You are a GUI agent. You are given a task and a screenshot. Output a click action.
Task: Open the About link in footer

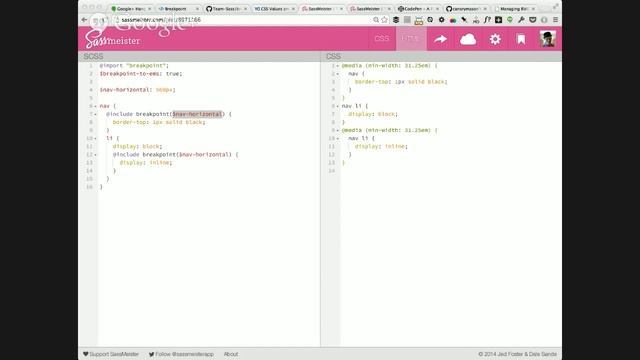tap(231, 354)
